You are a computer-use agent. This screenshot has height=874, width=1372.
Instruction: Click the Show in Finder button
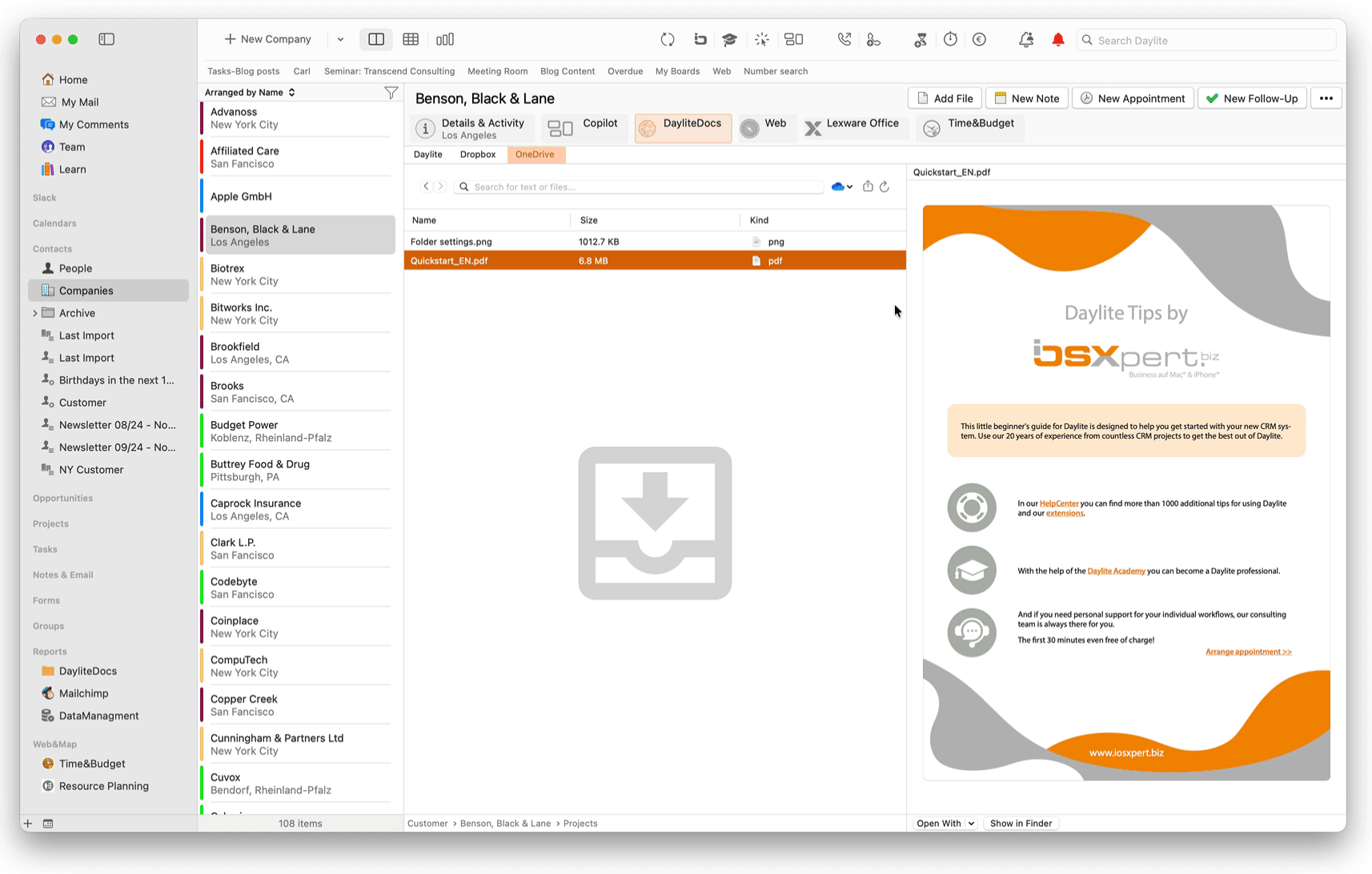click(x=1021, y=824)
